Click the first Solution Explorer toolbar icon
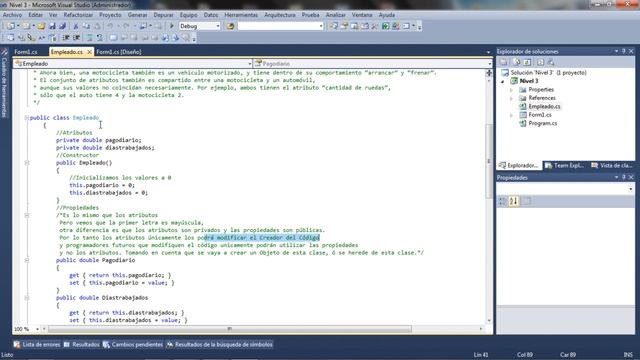640x360 pixels. pyautogui.click(x=504, y=62)
